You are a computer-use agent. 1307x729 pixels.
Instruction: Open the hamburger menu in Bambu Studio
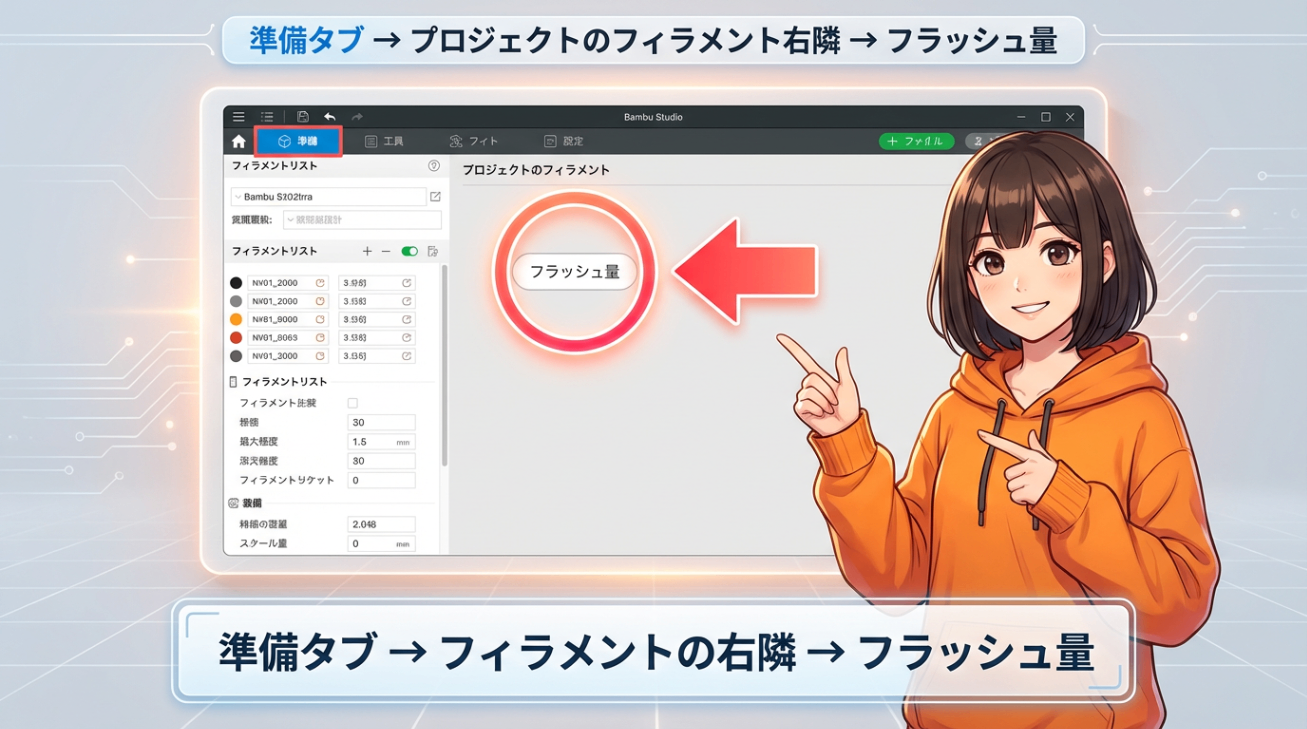point(239,117)
